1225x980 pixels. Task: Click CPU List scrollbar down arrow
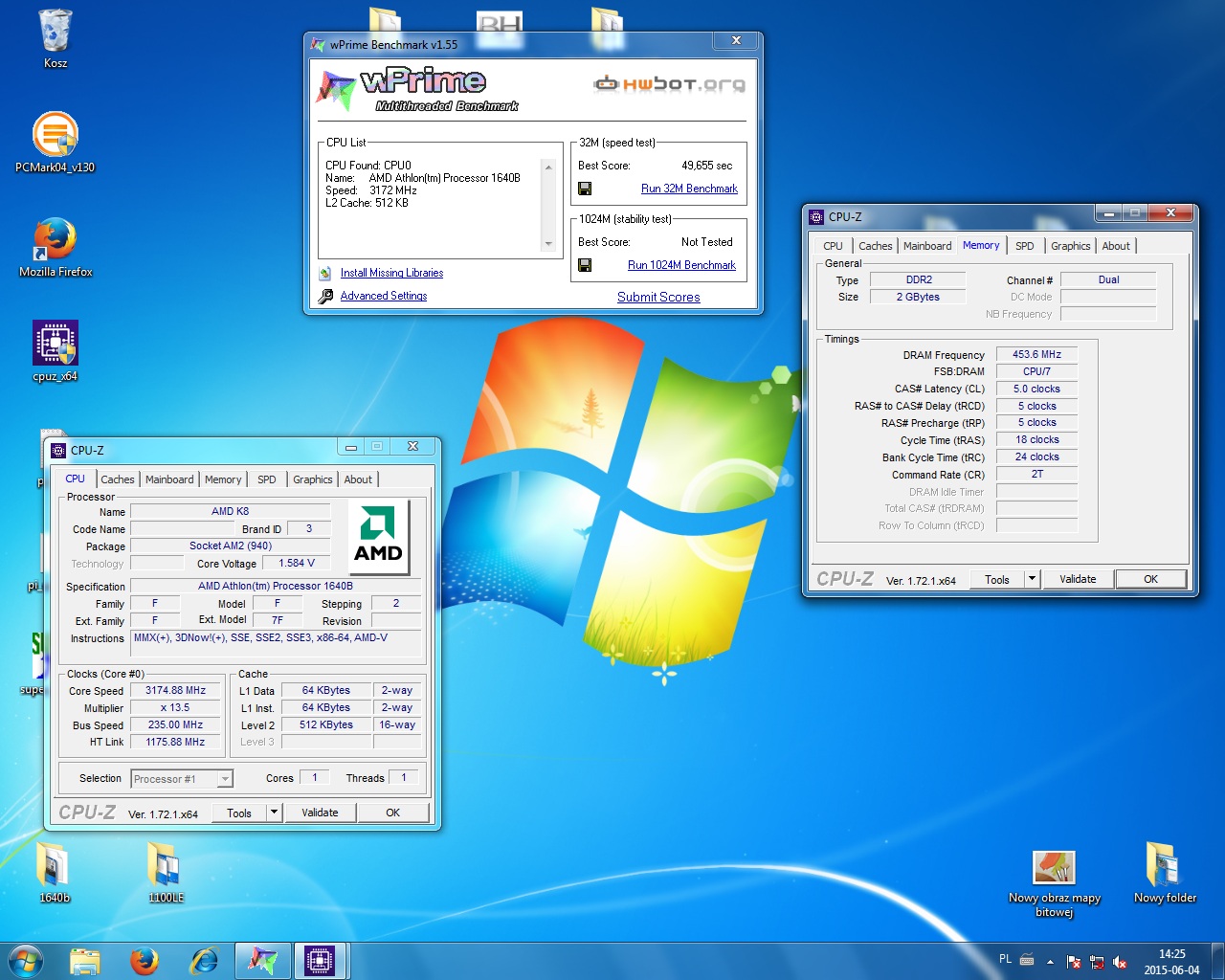(548, 244)
